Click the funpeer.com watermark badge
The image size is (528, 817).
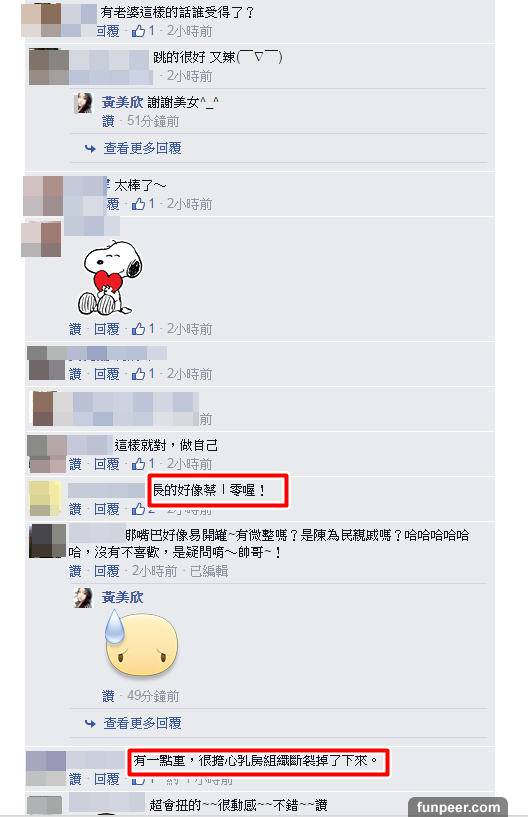point(458,807)
